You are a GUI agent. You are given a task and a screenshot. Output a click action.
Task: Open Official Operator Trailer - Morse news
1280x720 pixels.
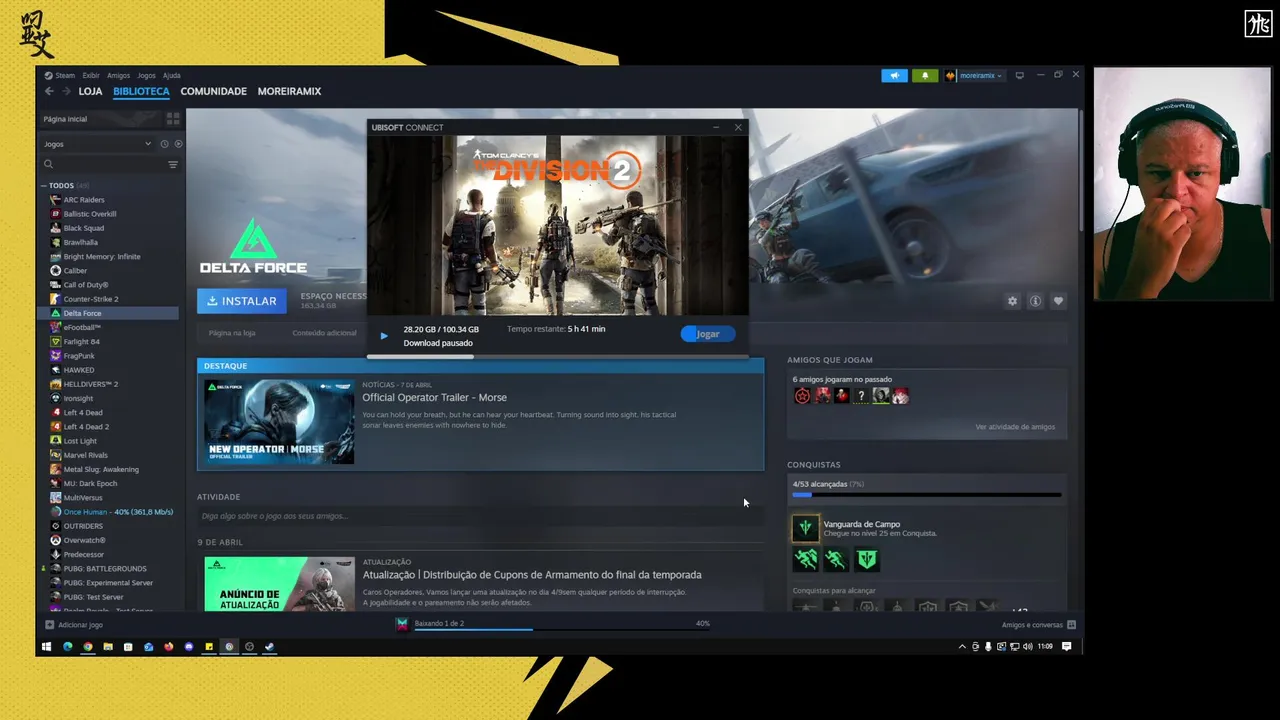click(434, 398)
